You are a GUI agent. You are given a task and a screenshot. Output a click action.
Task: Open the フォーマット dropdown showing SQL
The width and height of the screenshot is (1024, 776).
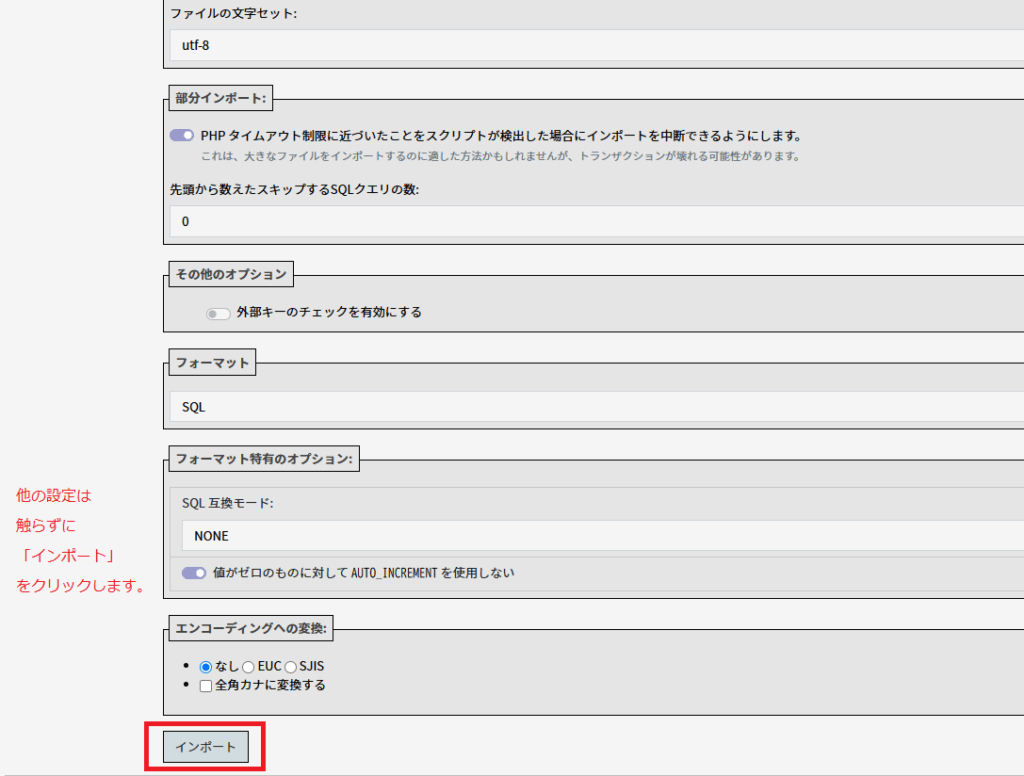coord(596,407)
